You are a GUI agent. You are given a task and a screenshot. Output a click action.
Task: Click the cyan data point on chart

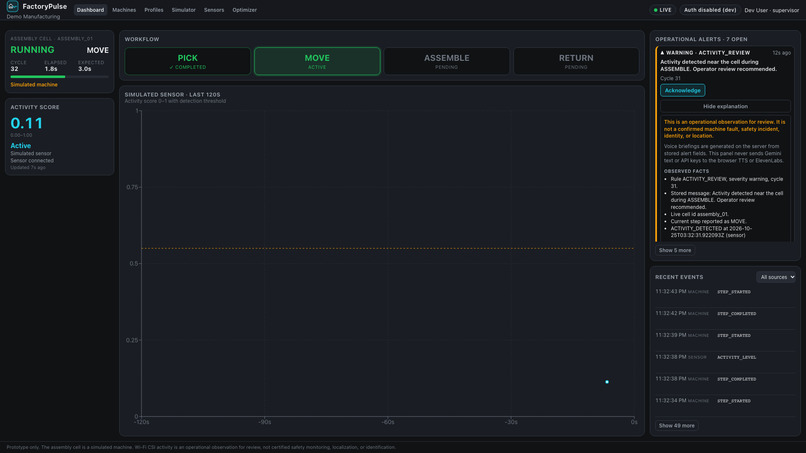tap(607, 382)
